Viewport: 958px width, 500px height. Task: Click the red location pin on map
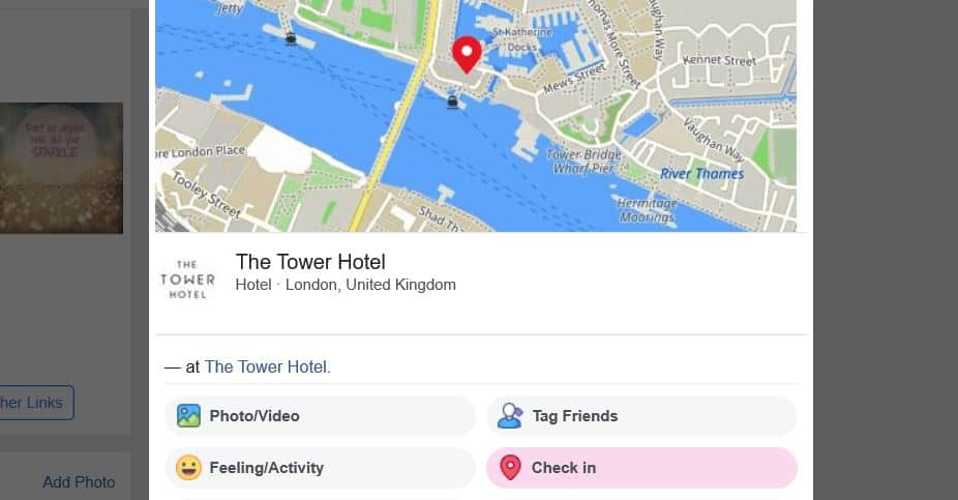(x=467, y=54)
